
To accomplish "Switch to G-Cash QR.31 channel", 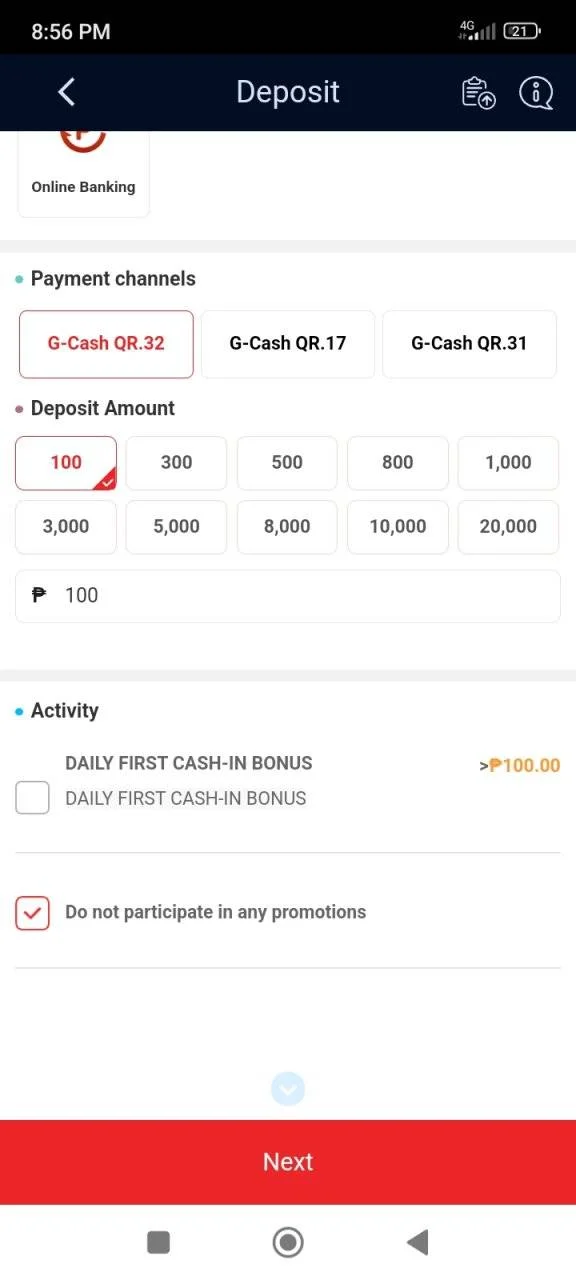I will (469, 343).
